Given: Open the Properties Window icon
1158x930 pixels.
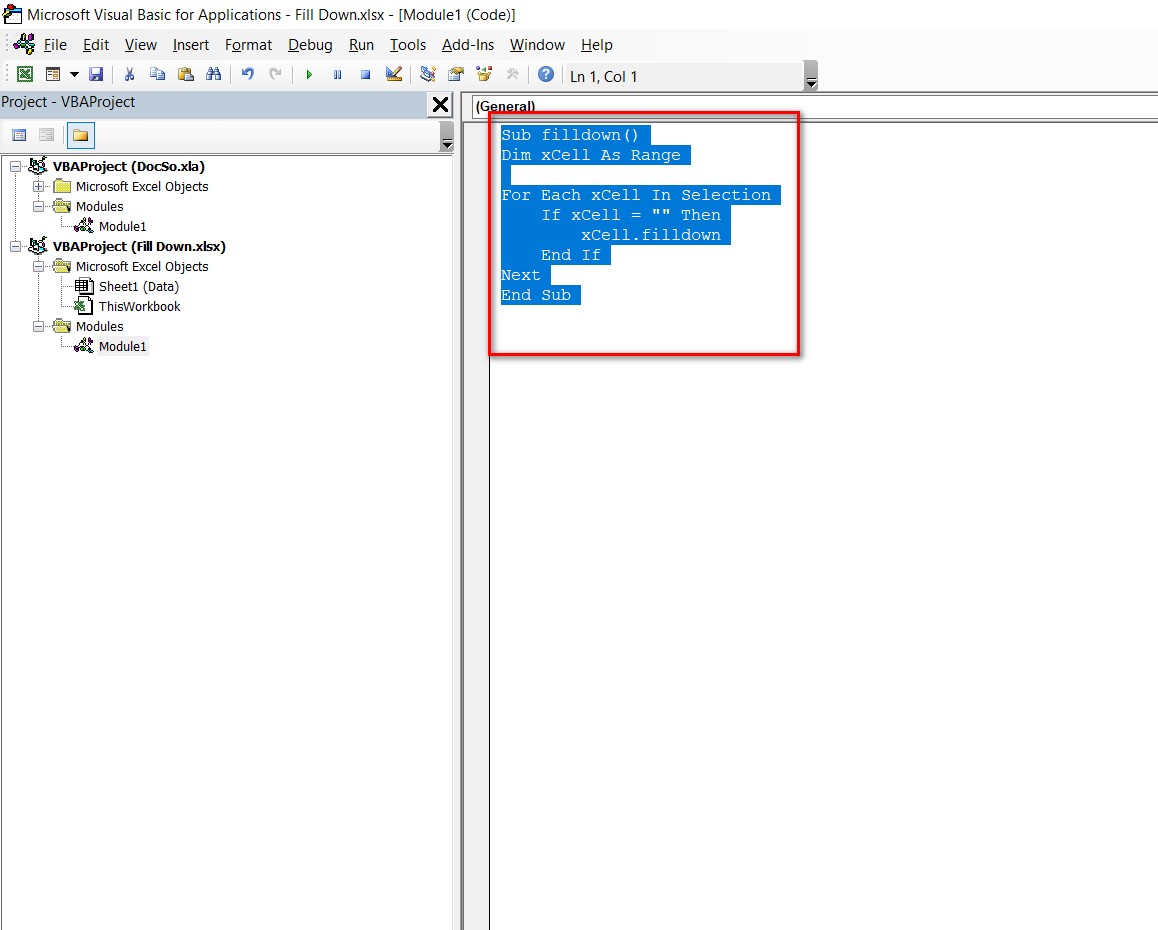Looking at the screenshot, I should click(x=455, y=74).
